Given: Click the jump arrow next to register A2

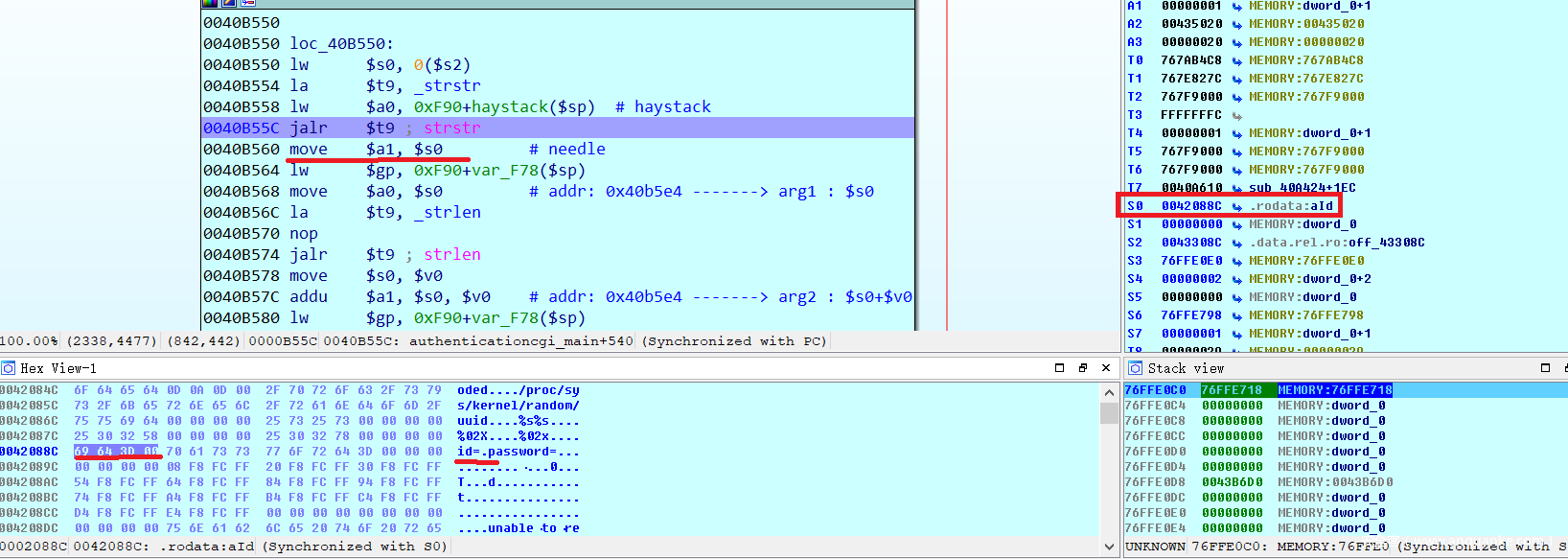Looking at the screenshot, I should pyautogui.click(x=1237, y=24).
